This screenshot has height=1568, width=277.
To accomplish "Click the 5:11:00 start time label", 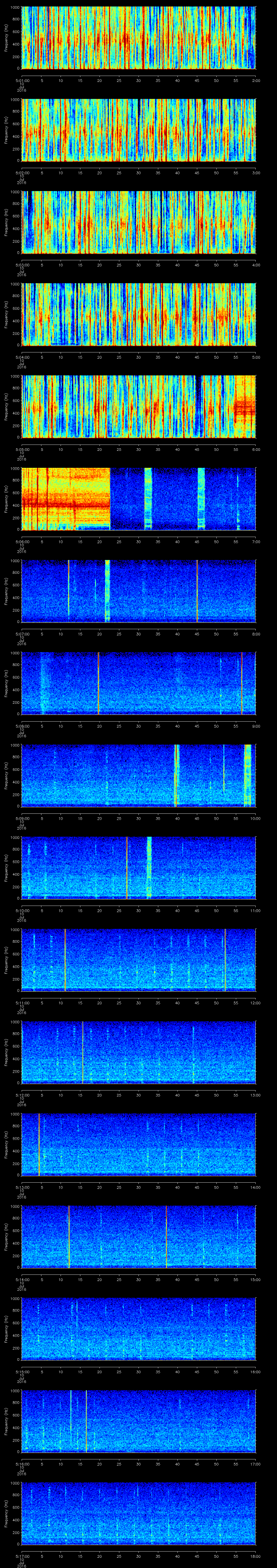I will (x=21, y=1003).
